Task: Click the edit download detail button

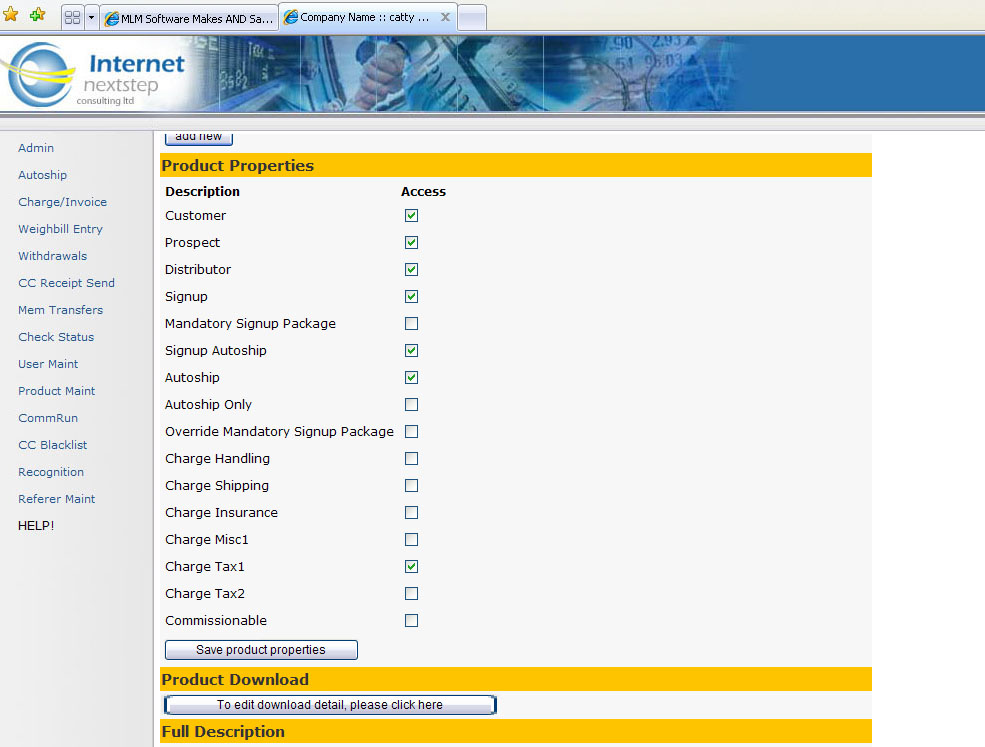Action: point(329,705)
